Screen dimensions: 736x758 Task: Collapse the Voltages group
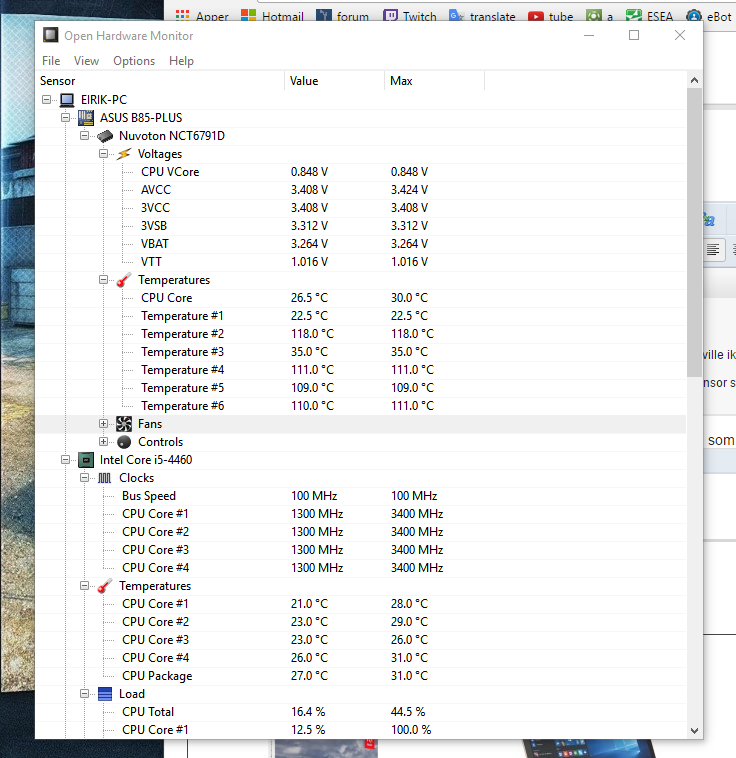coord(103,154)
